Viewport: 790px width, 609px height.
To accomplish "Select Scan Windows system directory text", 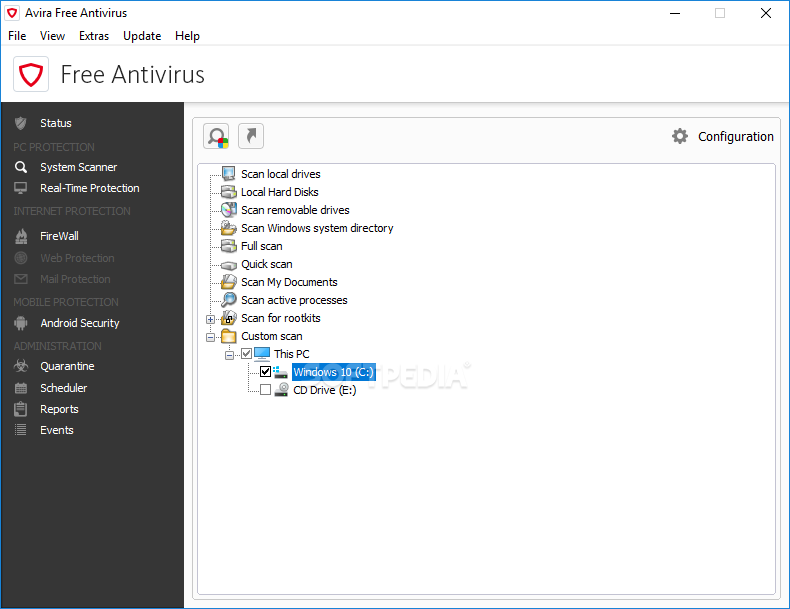I will pyautogui.click(x=317, y=228).
